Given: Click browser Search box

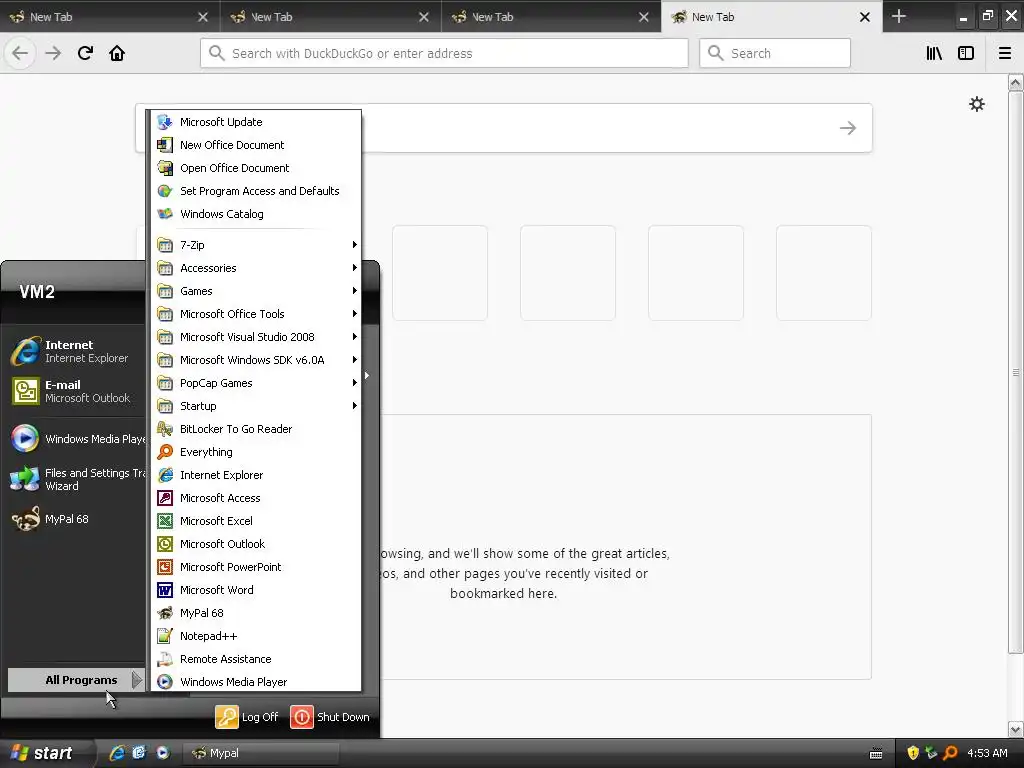Looking at the screenshot, I should point(775,53).
